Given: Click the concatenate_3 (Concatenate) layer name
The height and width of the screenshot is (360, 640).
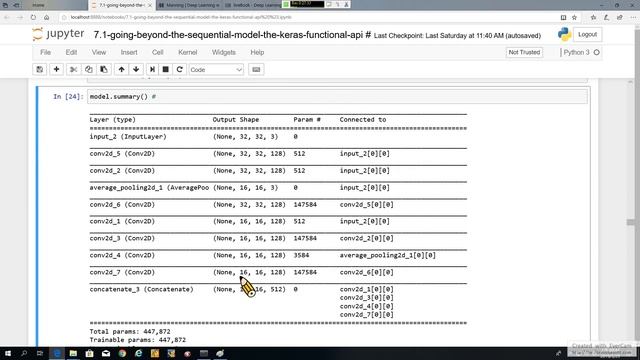Looking at the screenshot, I should coord(142,289).
